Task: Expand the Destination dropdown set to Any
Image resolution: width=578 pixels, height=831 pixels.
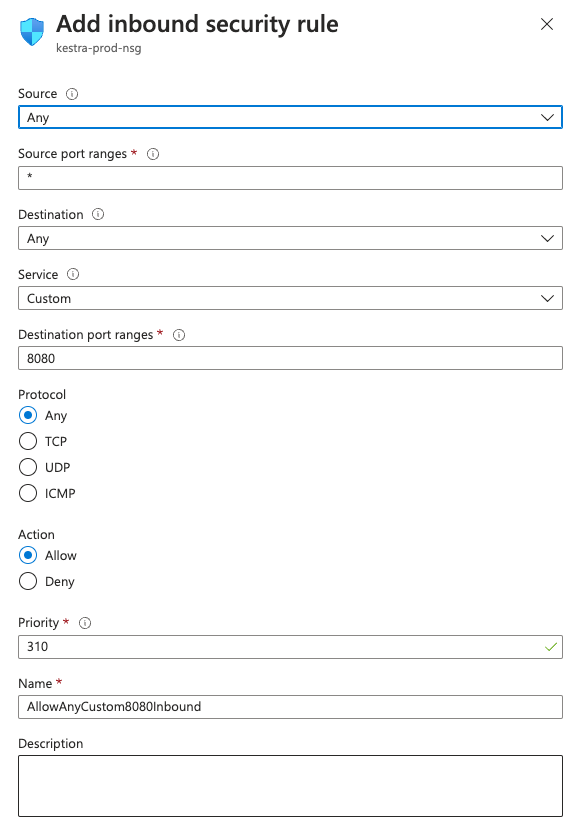Action: [x=290, y=238]
